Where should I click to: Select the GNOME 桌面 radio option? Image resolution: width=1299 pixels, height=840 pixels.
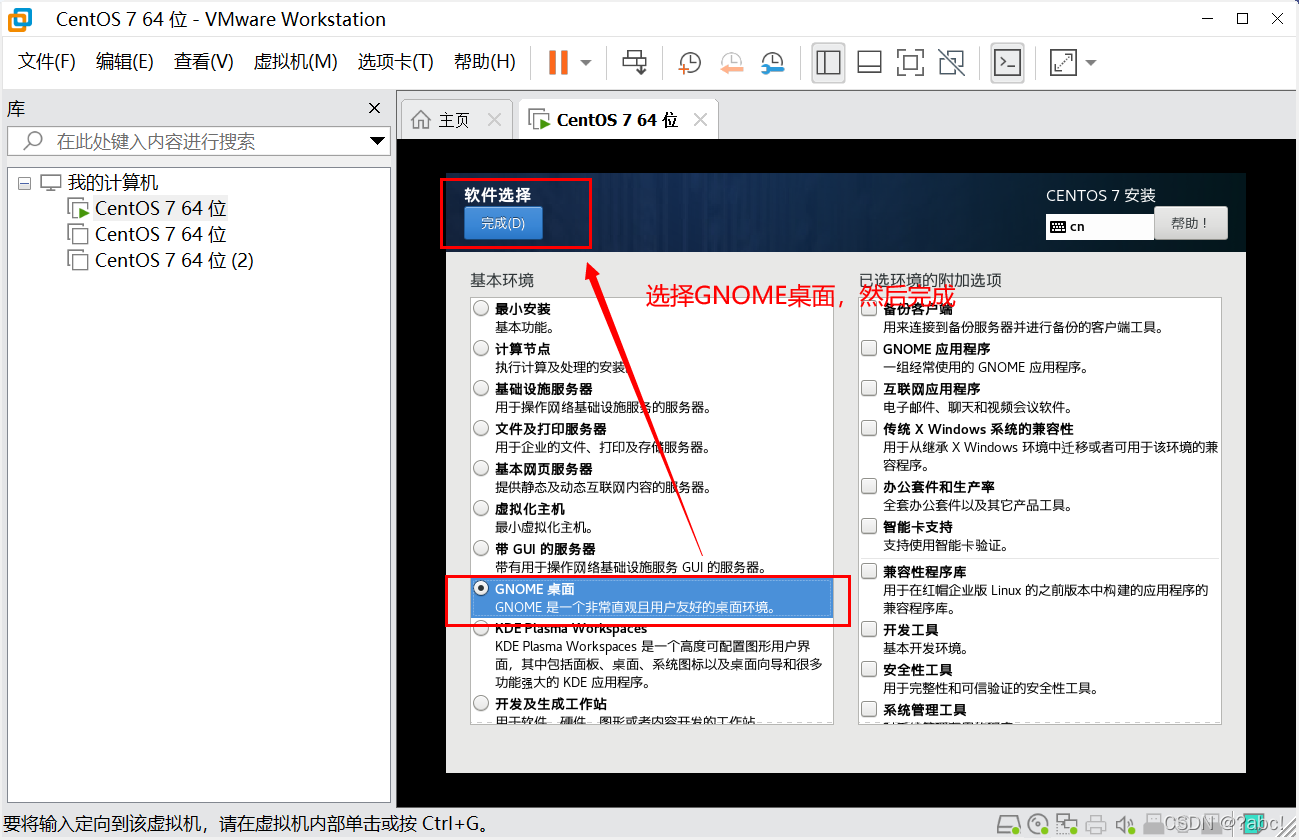pos(482,589)
